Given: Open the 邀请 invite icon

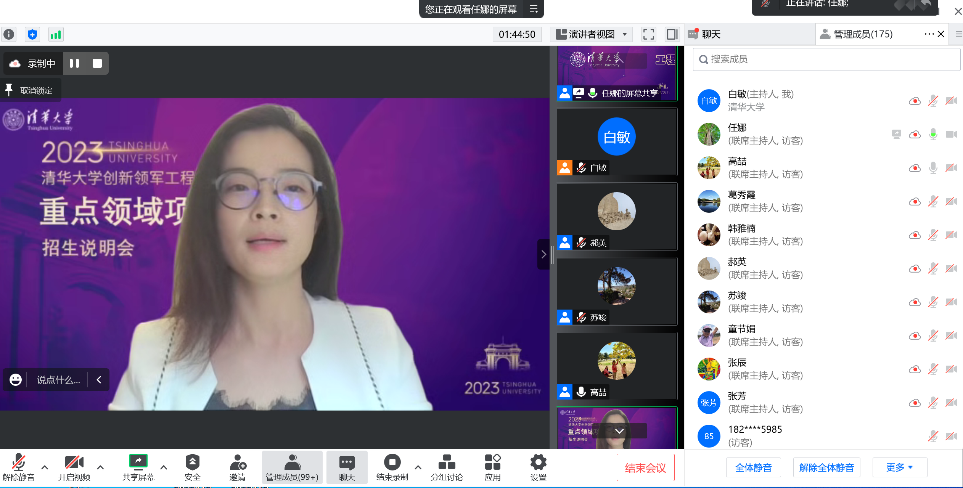Looking at the screenshot, I should tap(238, 467).
